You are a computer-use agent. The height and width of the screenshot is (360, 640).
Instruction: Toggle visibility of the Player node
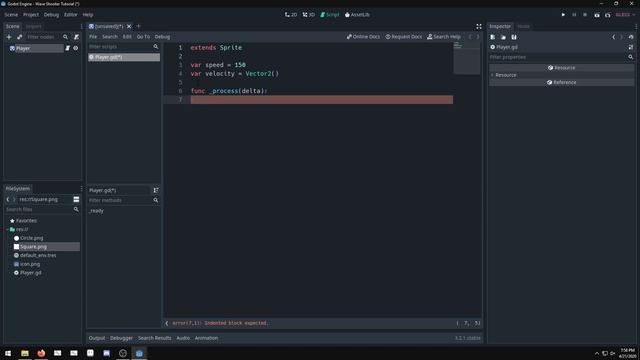(76, 48)
